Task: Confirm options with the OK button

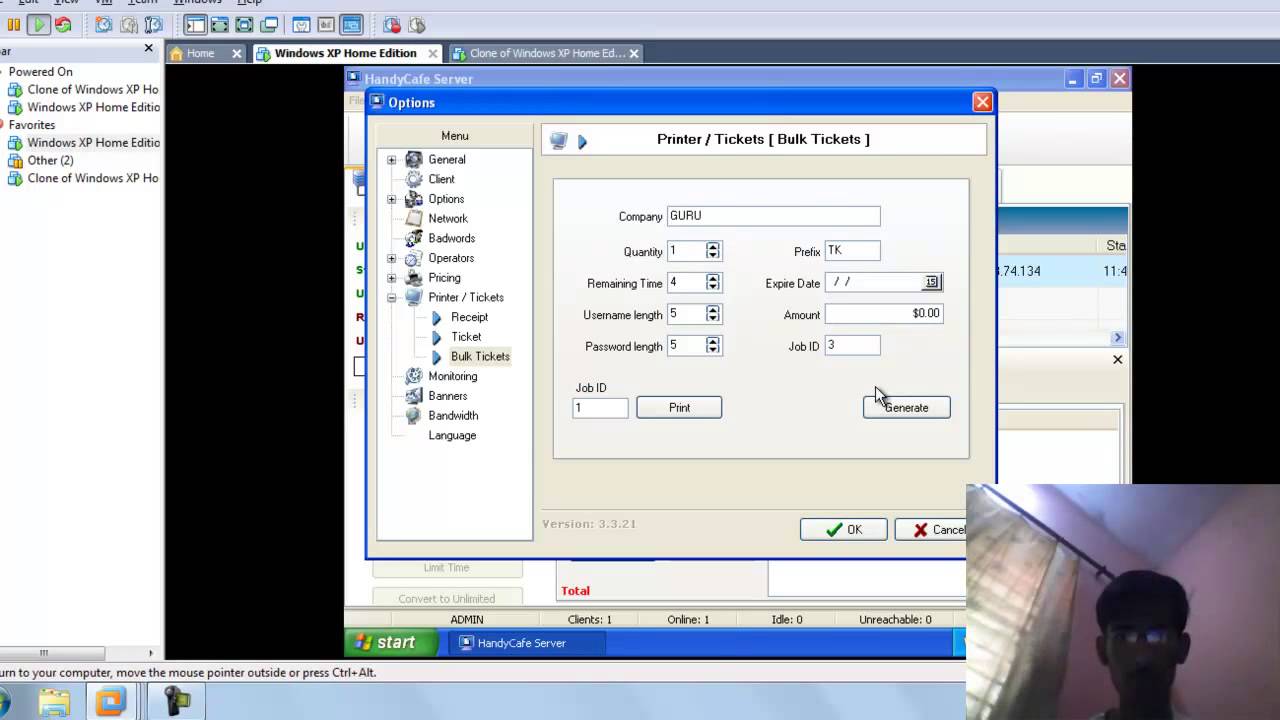Action: 843,530
